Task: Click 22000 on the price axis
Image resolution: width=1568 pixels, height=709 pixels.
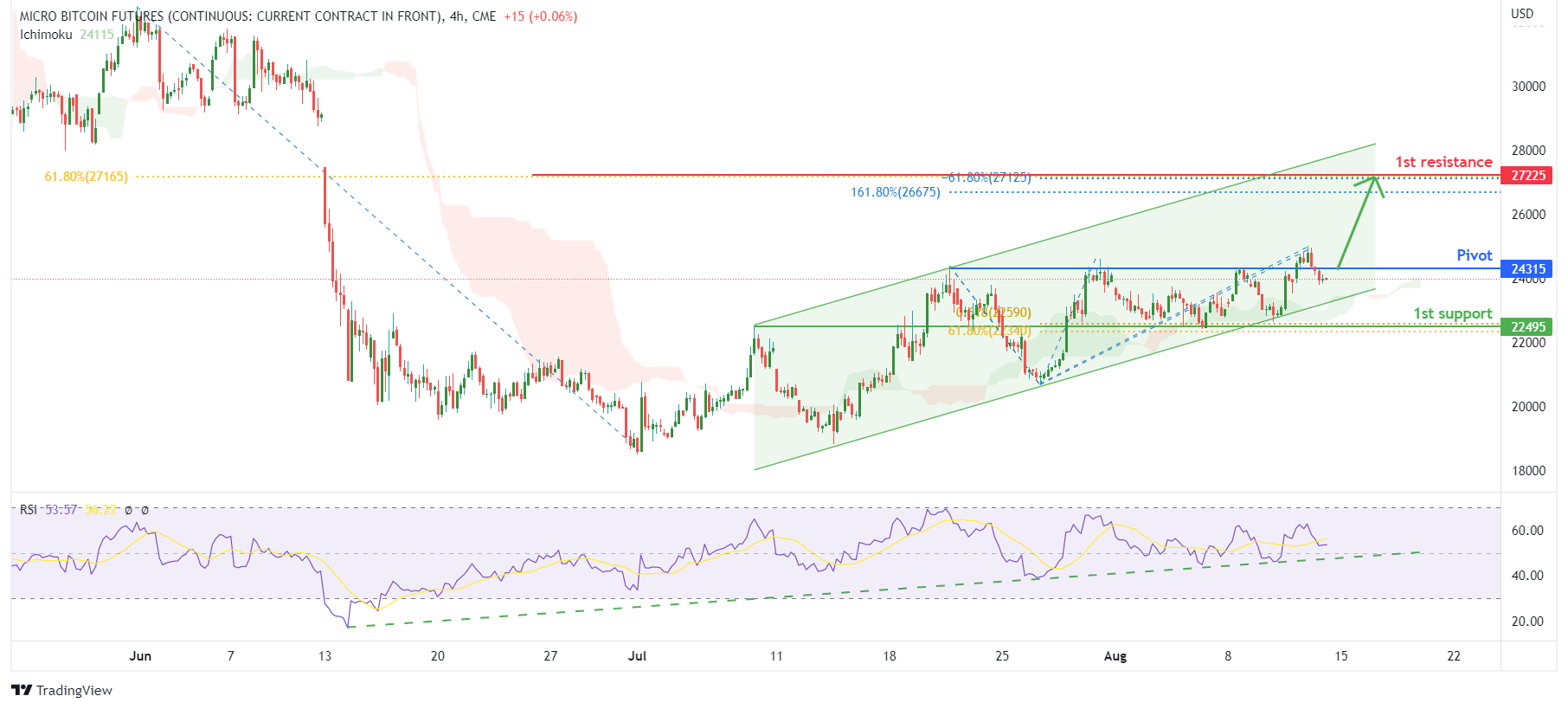Action: [1528, 343]
